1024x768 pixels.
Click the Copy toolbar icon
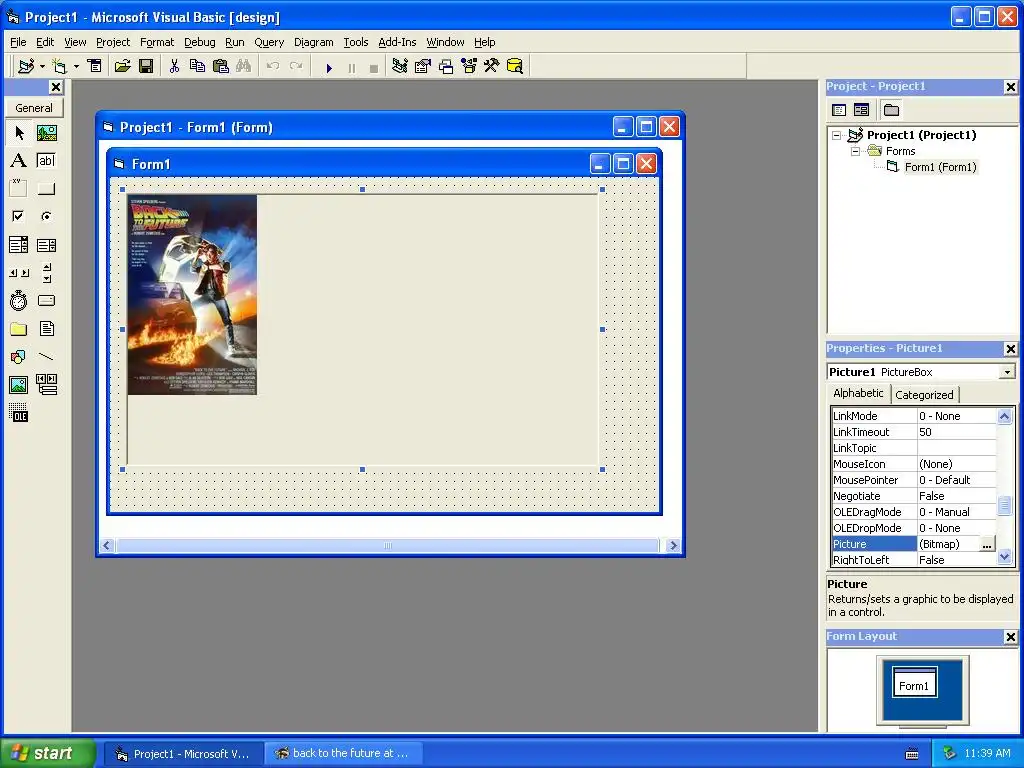click(x=197, y=66)
